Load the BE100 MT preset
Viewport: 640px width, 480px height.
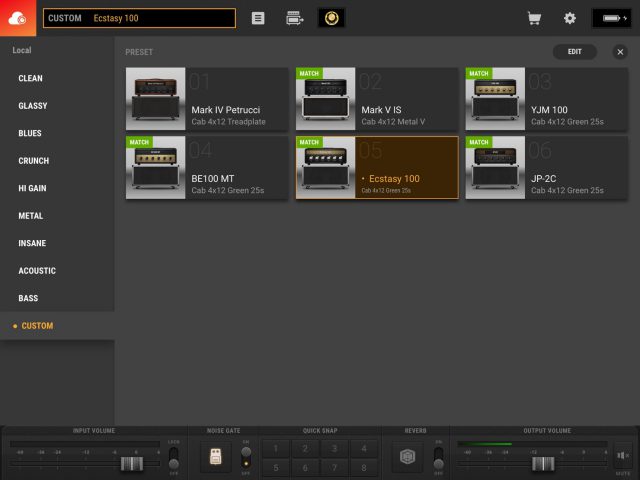(x=207, y=167)
